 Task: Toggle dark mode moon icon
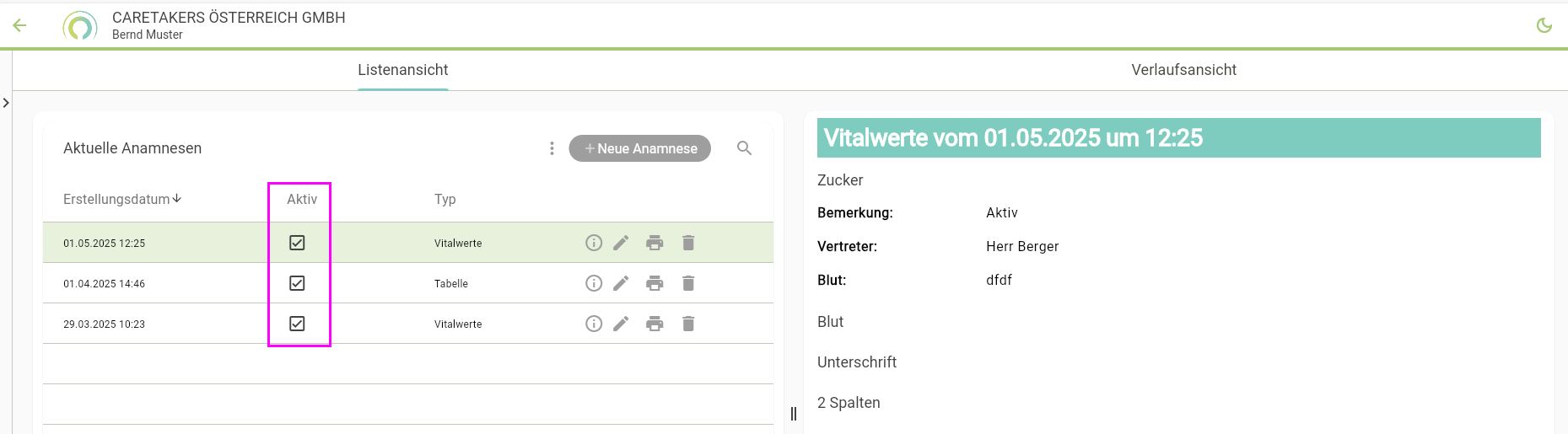(1544, 25)
